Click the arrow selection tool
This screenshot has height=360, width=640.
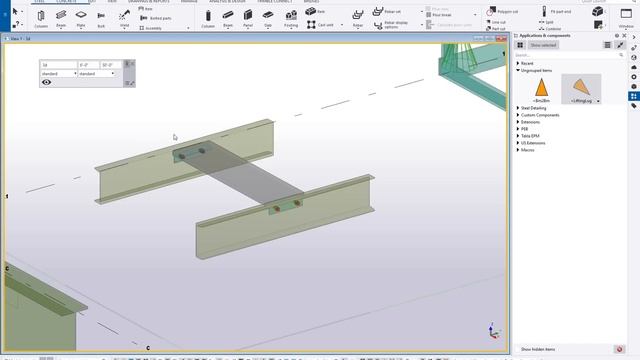coord(16,12)
